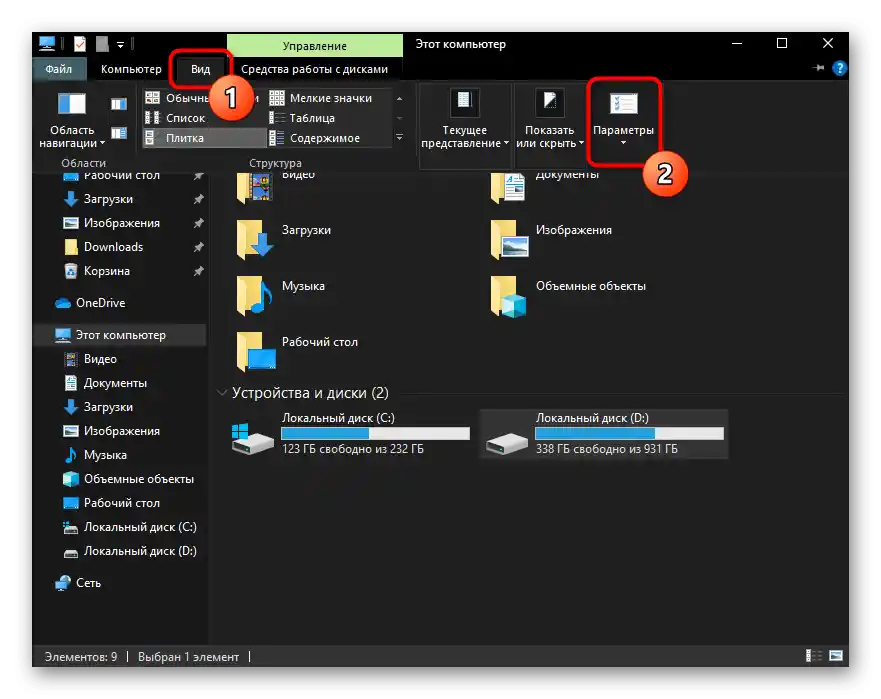
Task: Click the new folder icon in quick access toolbar
Action: click(102, 44)
